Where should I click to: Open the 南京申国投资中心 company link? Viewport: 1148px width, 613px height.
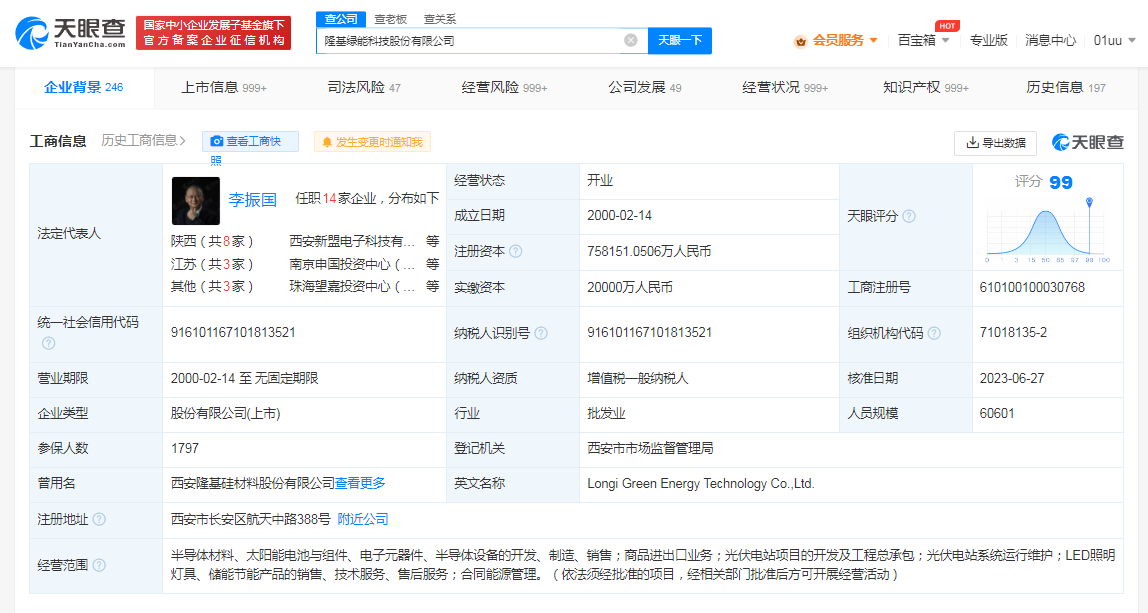[352, 264]
